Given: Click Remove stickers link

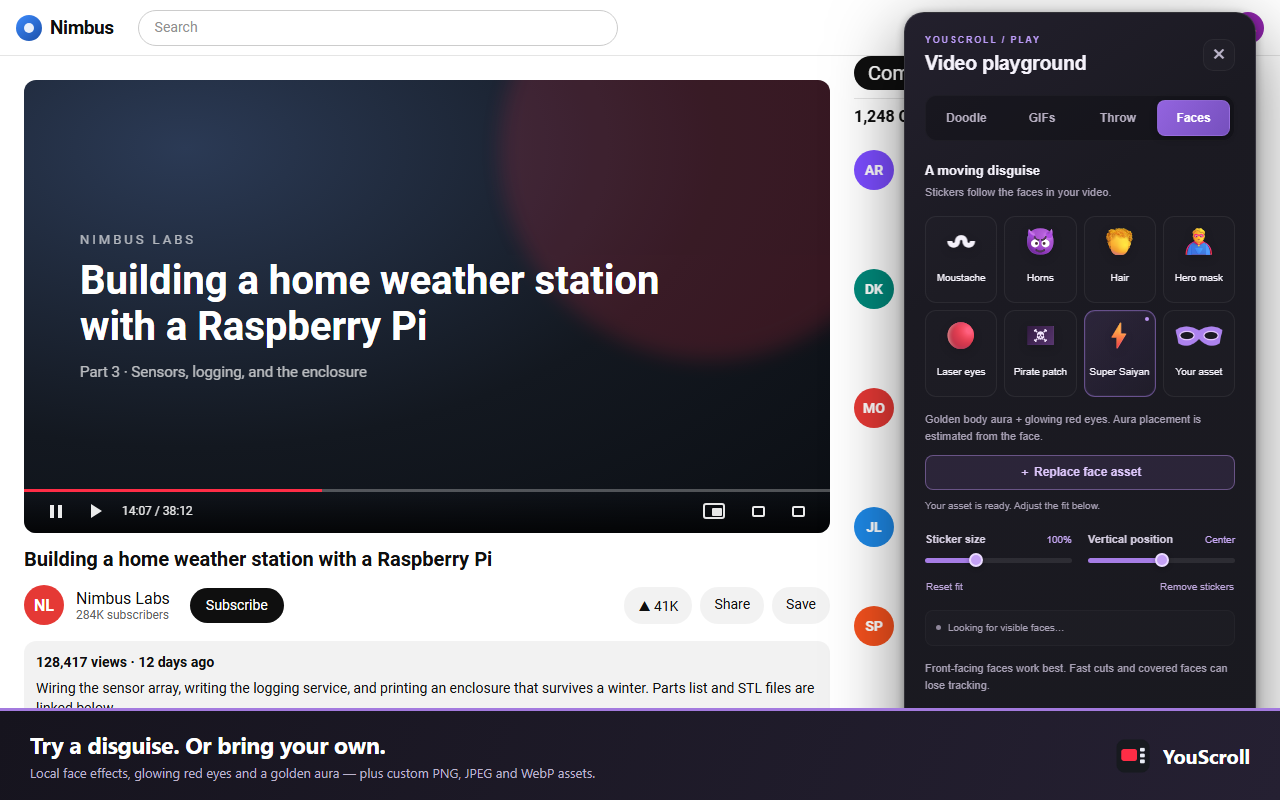Looking at the screenshot, I should (x=1197, y=587).
